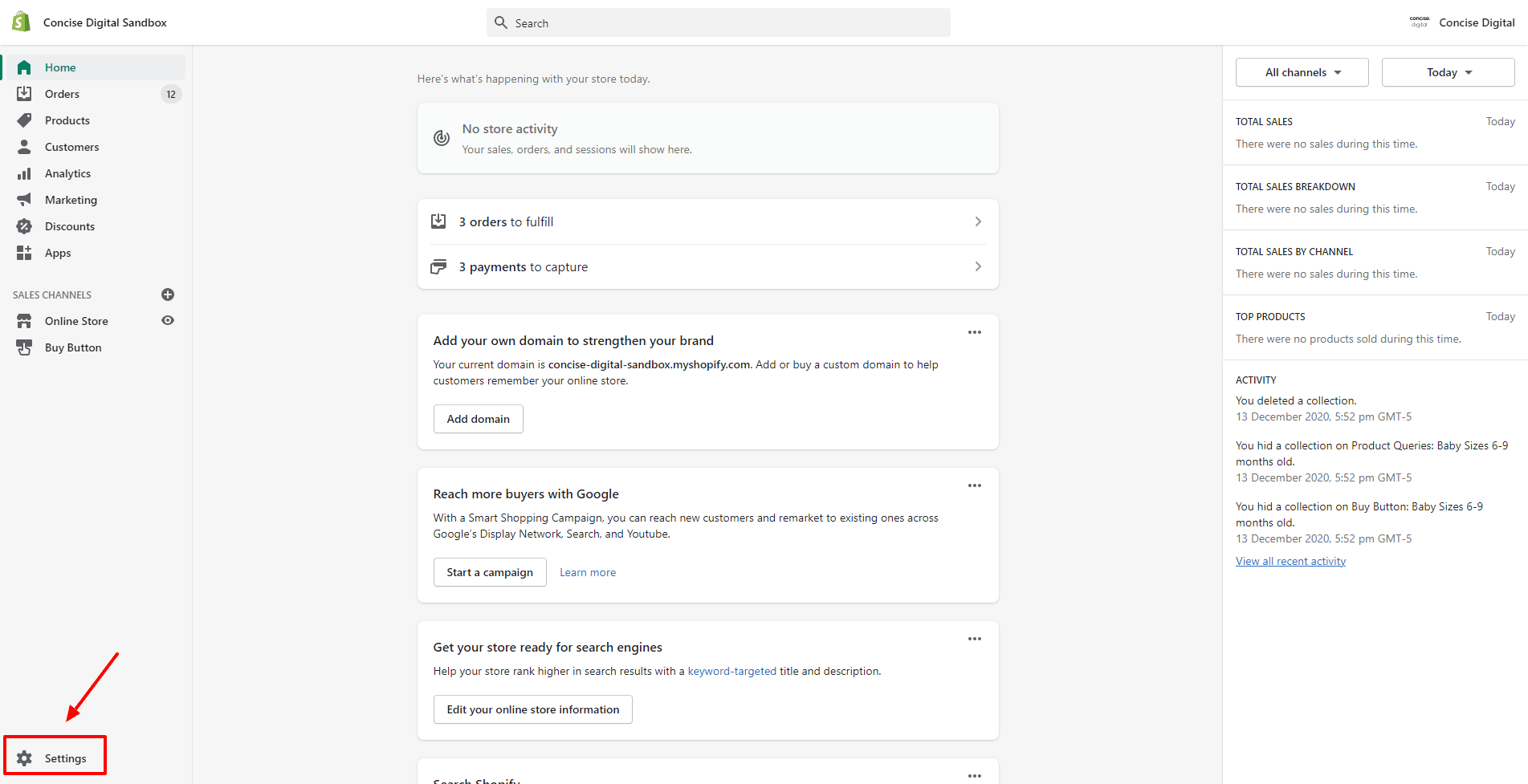Image resolution: width=1528 pixels, height=784 pixels.
Task: Click the Add domain button
Action: point(478,418)
